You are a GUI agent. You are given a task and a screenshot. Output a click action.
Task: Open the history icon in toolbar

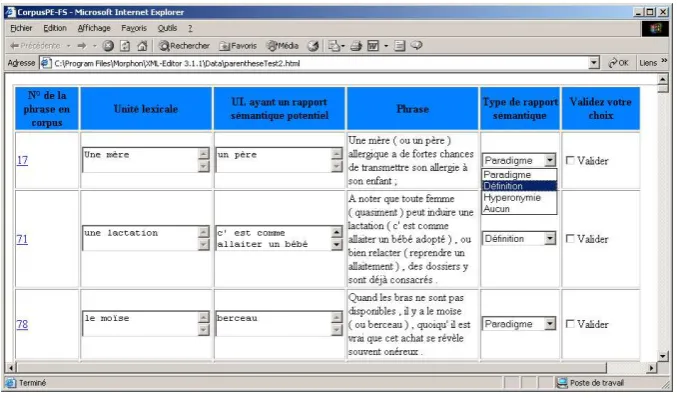pos(313,45)
